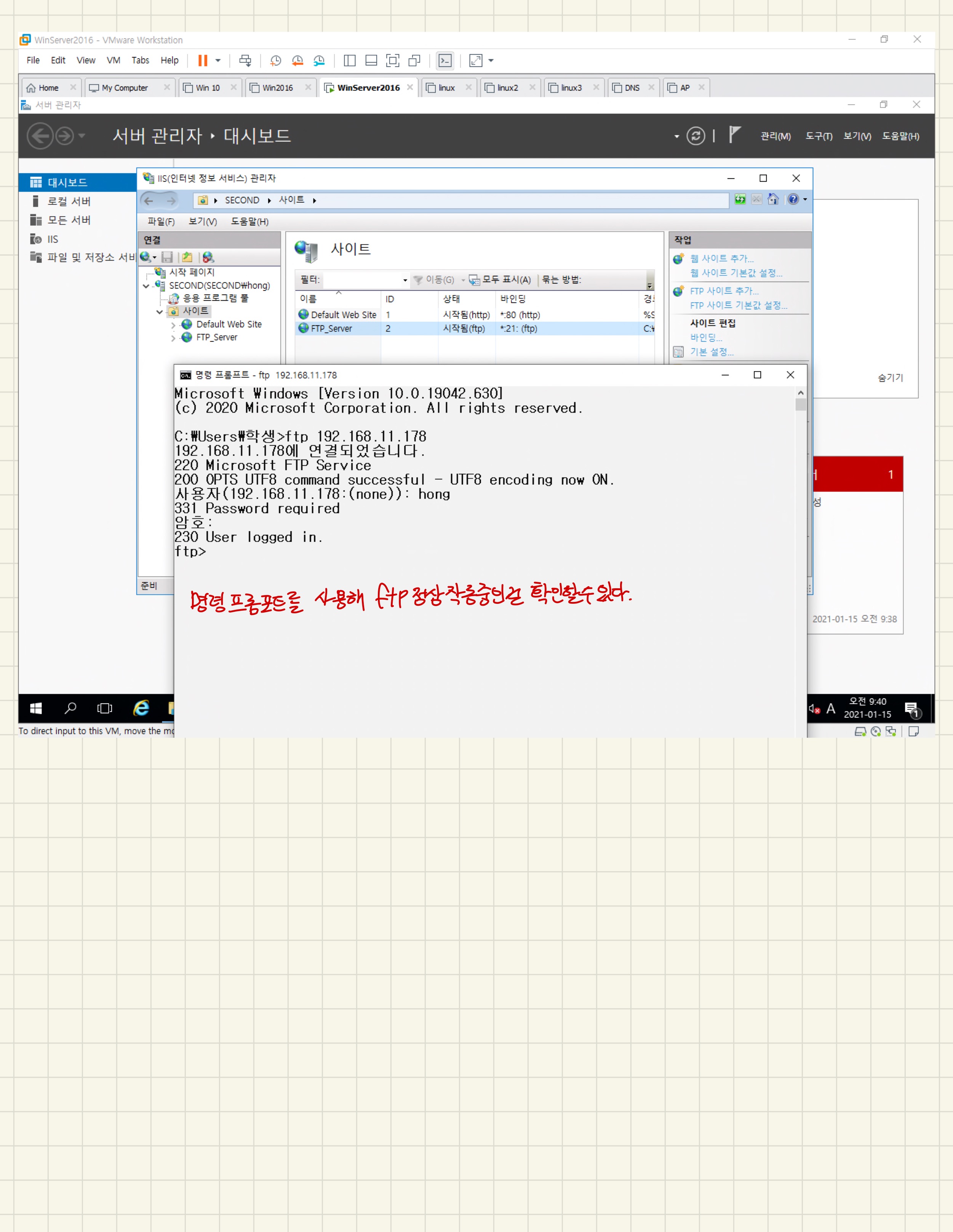Open 도구(T) menu in Server Manager
The width and height of the screenshot is (953, 1232).
[819, 136]
